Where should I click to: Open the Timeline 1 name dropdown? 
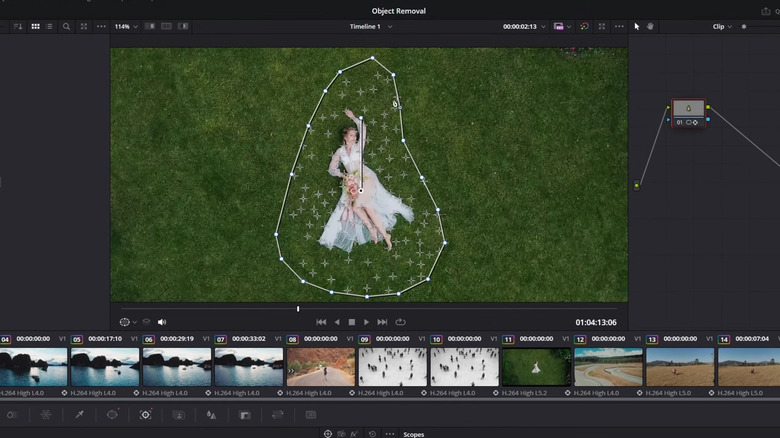pos(370,26)
